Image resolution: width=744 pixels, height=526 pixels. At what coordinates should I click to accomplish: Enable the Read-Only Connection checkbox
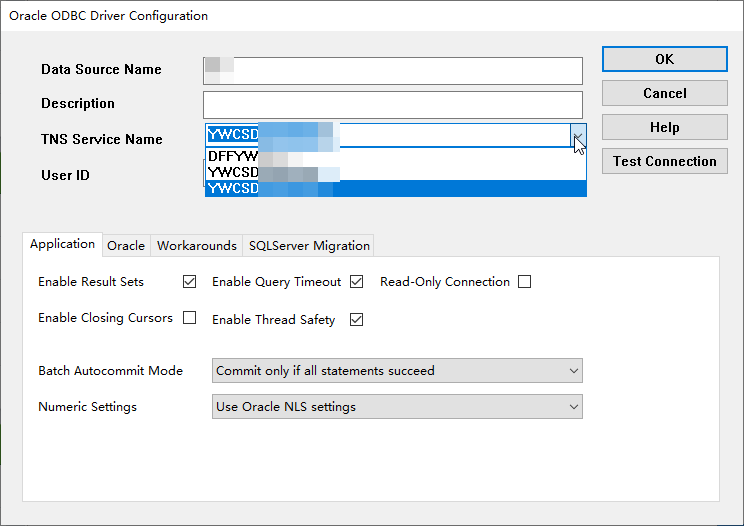click(x=524, y=282)
